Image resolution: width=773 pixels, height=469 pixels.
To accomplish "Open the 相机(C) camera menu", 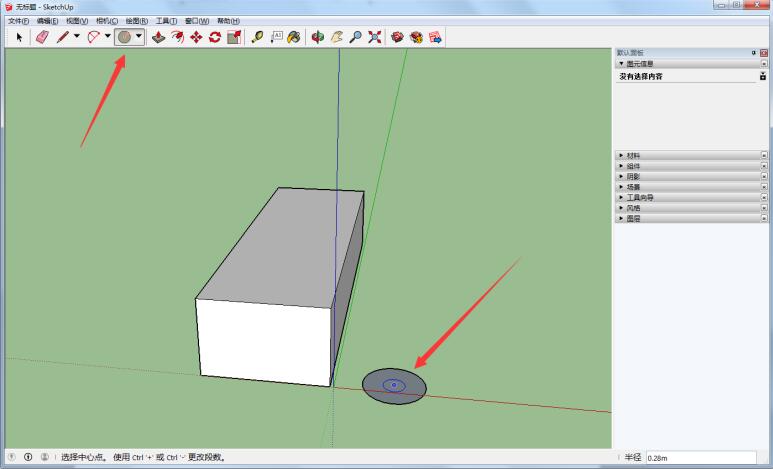I will tap(106, 21).
